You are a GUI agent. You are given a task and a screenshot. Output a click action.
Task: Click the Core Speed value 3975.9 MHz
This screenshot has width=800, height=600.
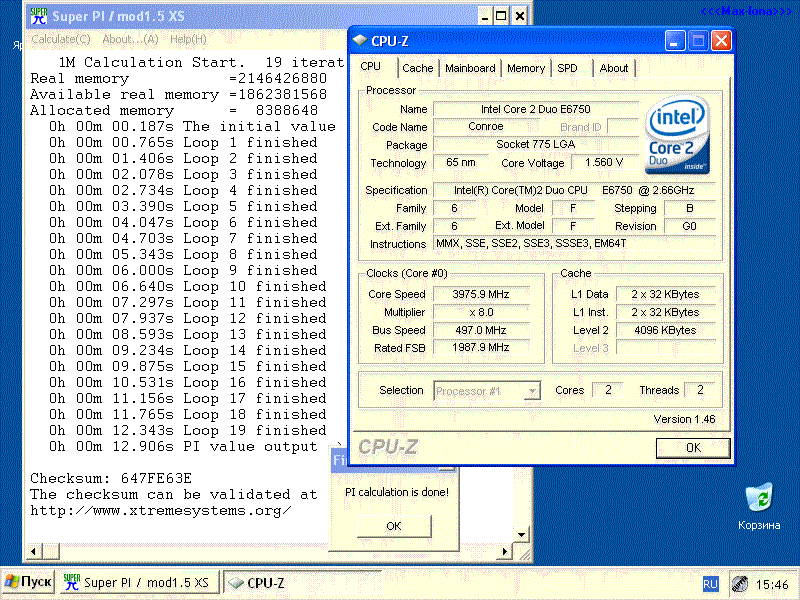[x=481, y=294]
